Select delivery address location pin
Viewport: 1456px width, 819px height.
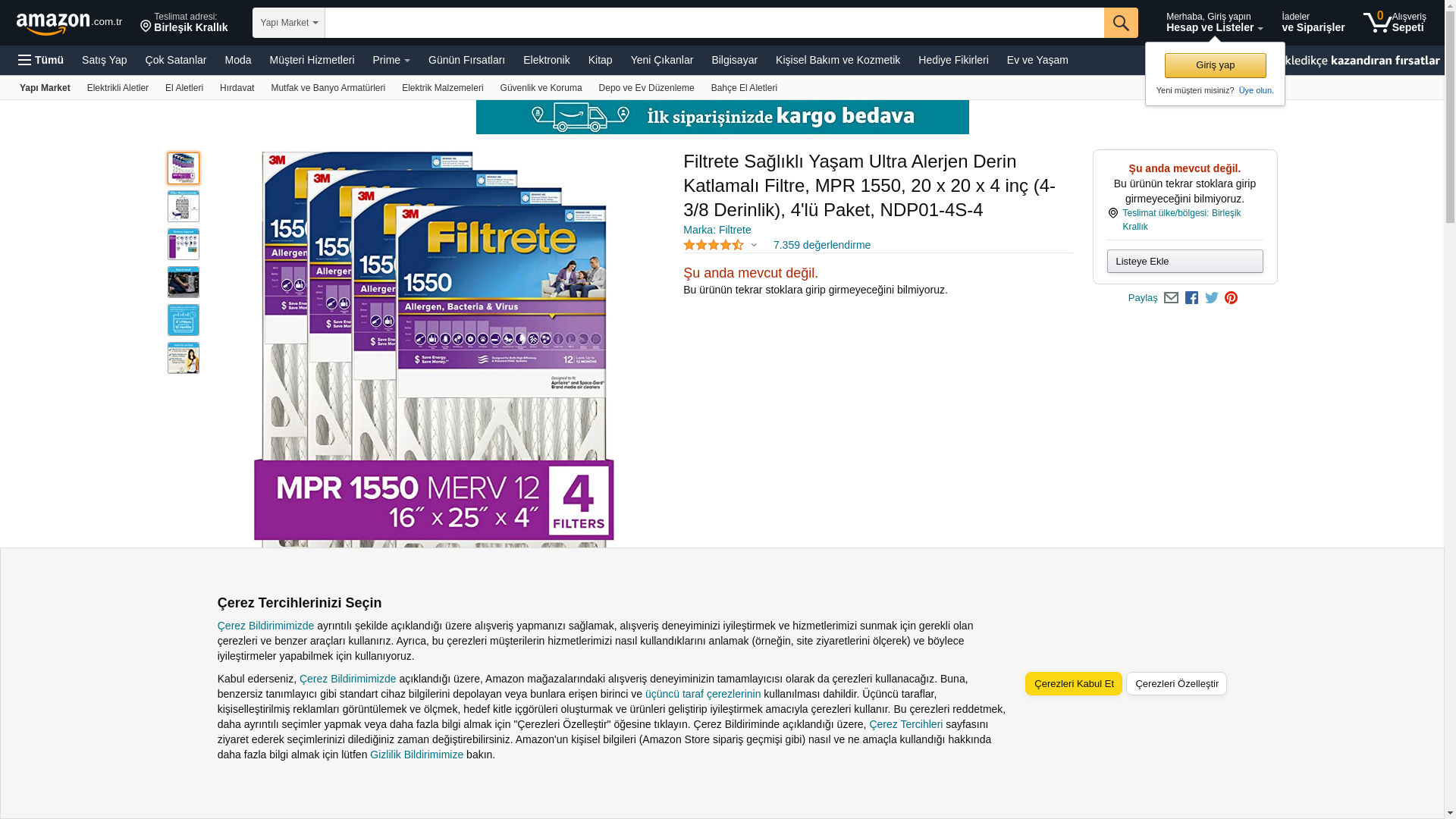pos(146,27)
